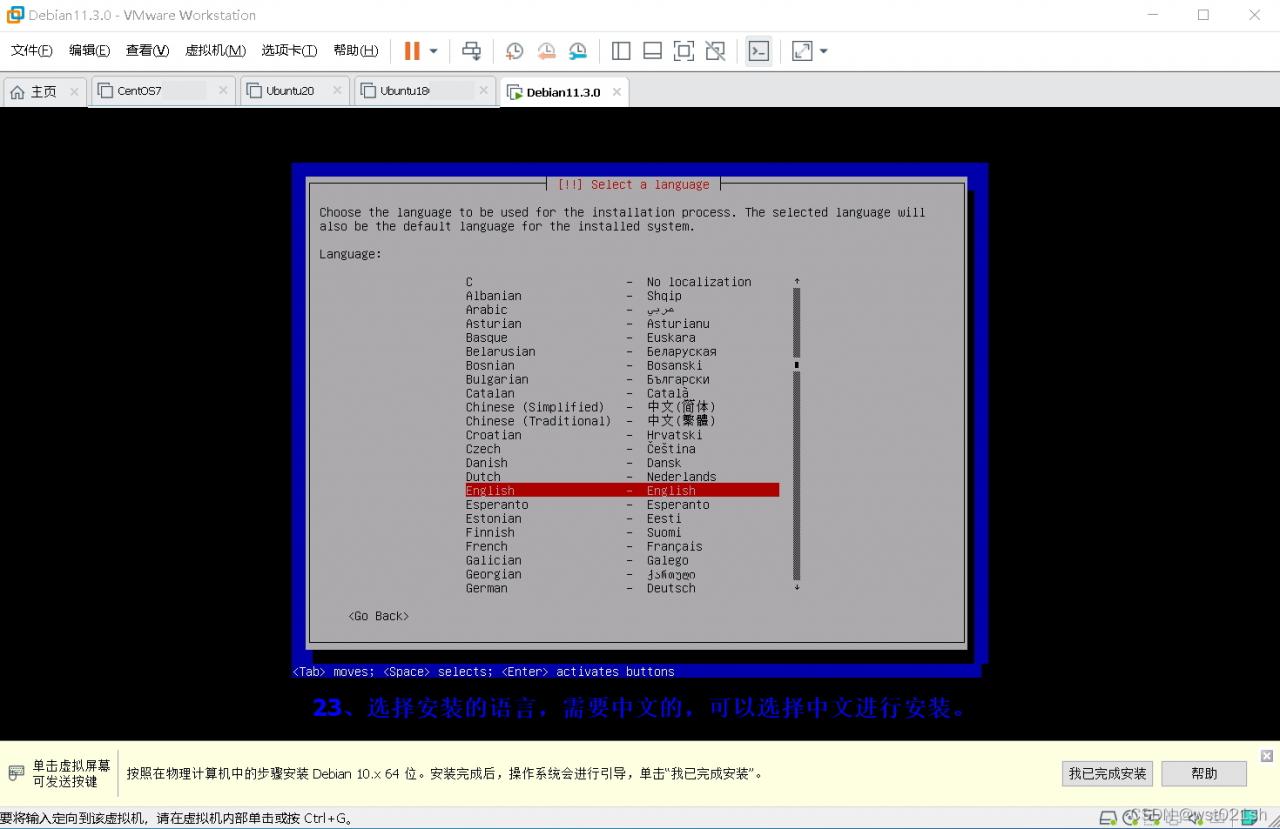Select Galician in the language list

(622, 561)
